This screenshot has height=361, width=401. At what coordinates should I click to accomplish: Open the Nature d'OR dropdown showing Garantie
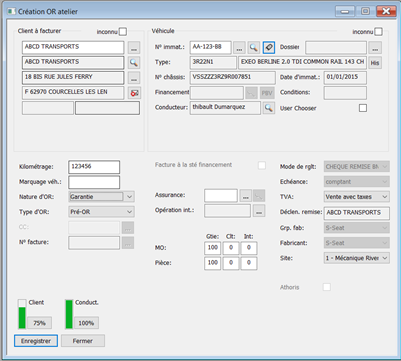point(101,197)
